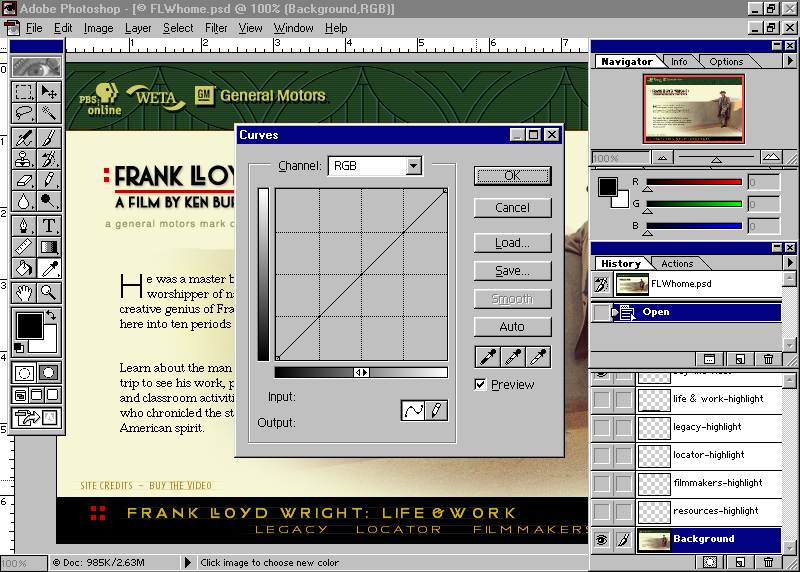Show the legacy-highlight layer visibility
Viewport: 800px width, 572px height.
(602, 428)
